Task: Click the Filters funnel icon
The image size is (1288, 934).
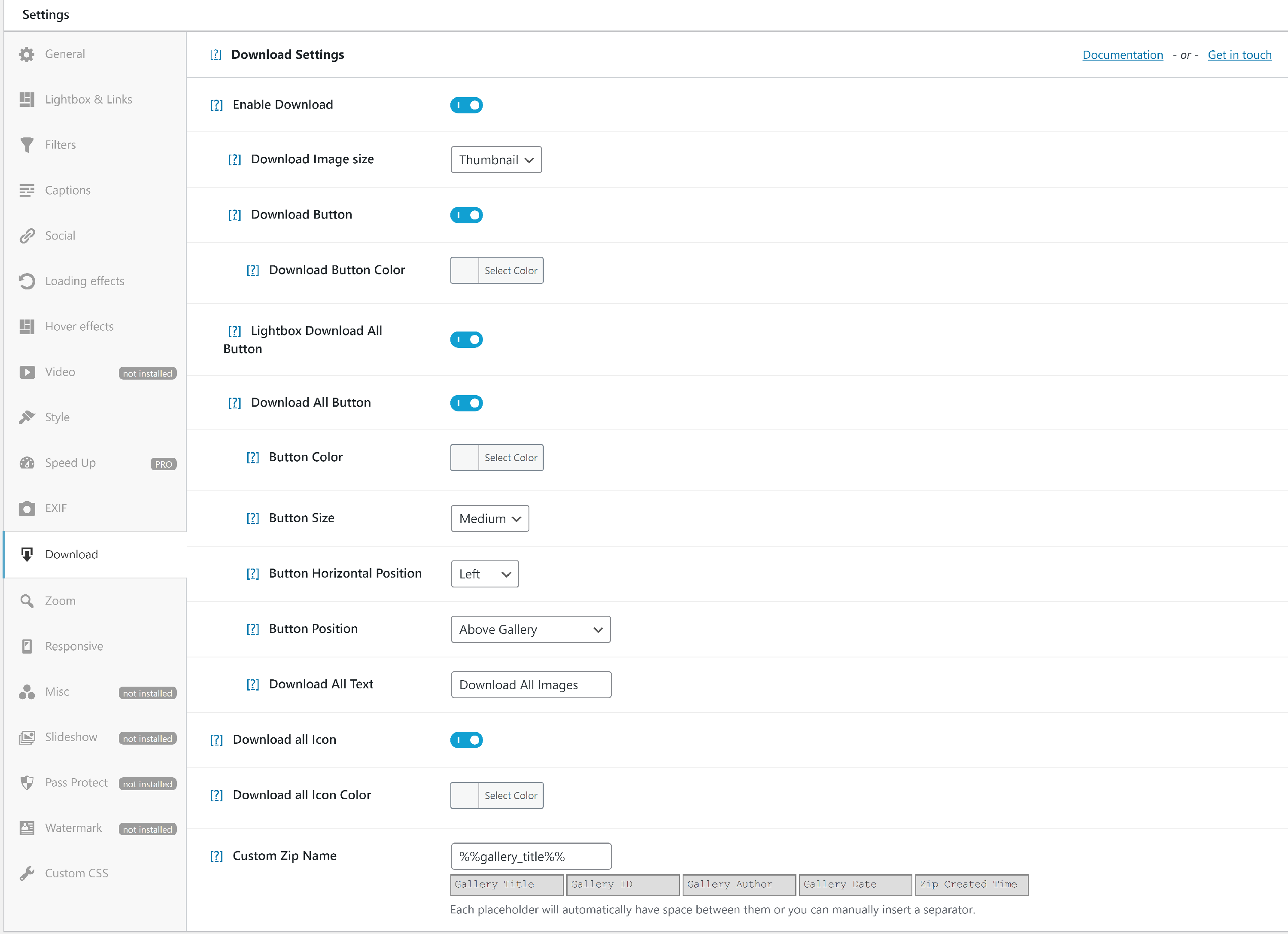Action: [27, 145]
